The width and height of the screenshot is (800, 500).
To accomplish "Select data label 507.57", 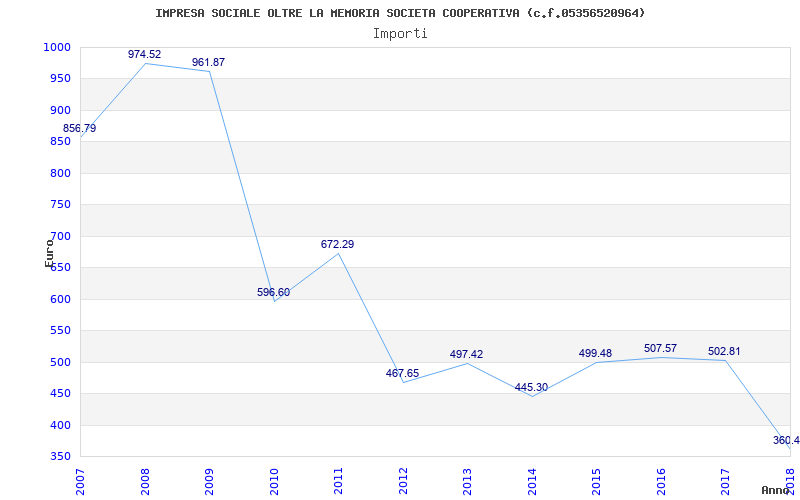I will click(660, 348).
